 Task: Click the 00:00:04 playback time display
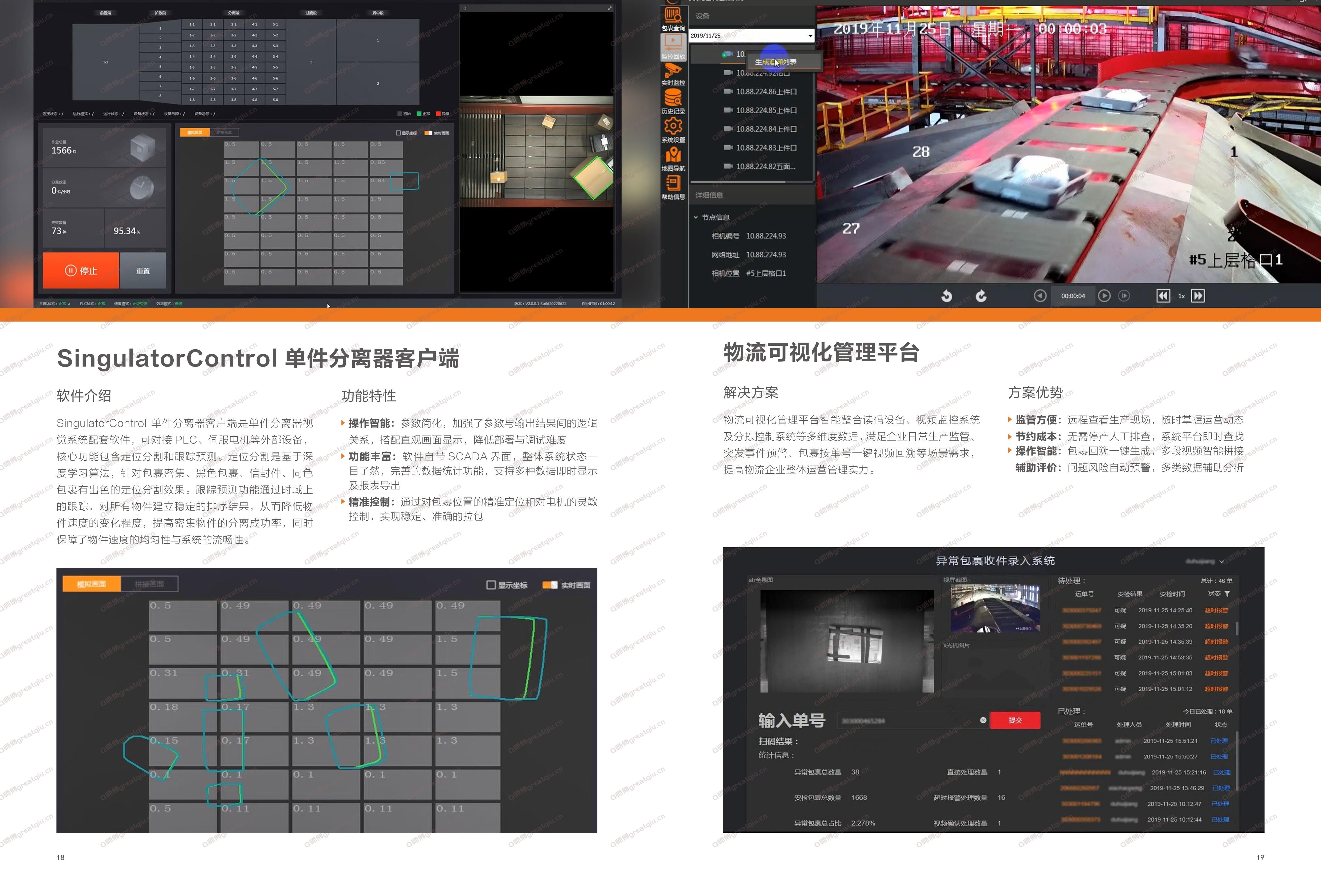1073,296
